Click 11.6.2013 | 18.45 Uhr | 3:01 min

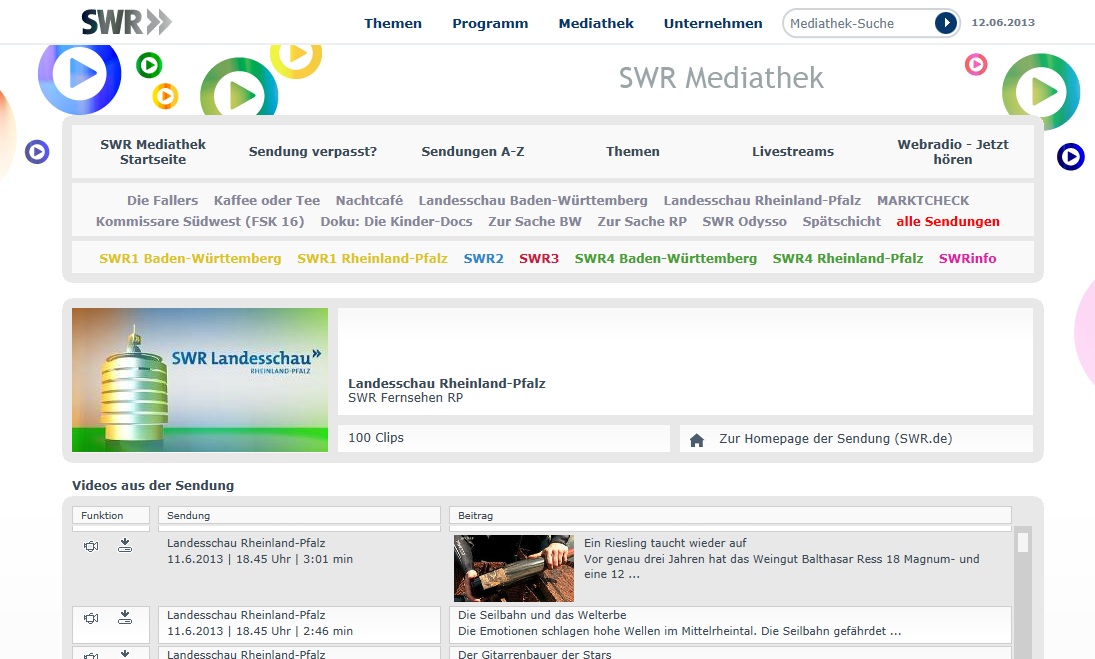(x=260, y=558)
